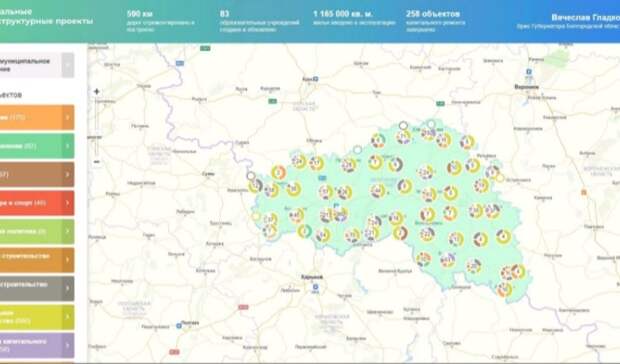Click the empty white marker at region's north edge
This screenshot has width=620, height=364.
pos(403,126)
